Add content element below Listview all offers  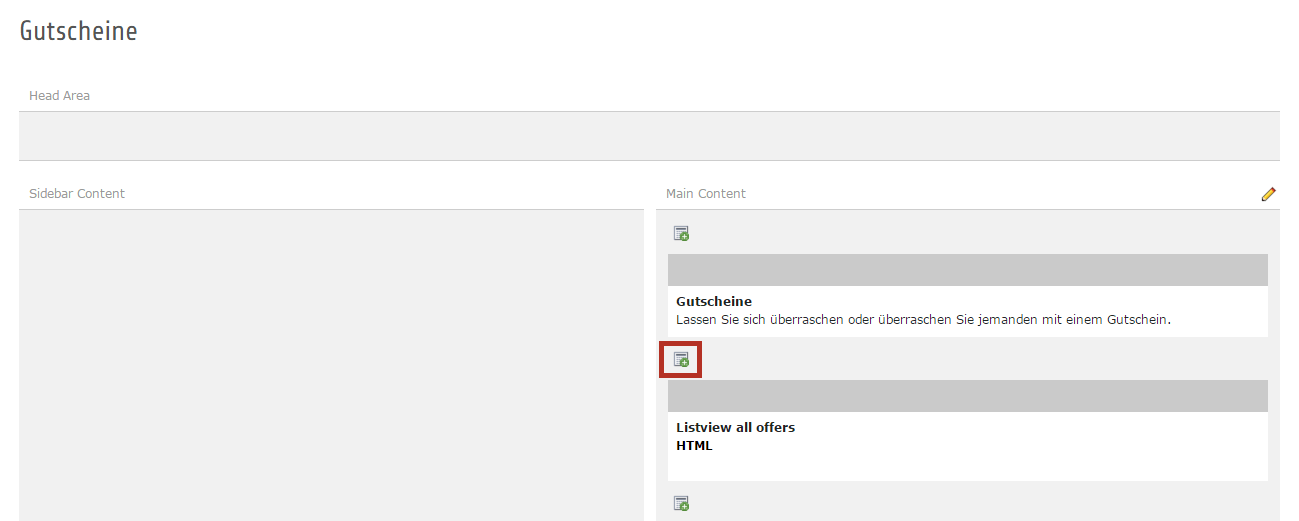[x=681, y=503]
